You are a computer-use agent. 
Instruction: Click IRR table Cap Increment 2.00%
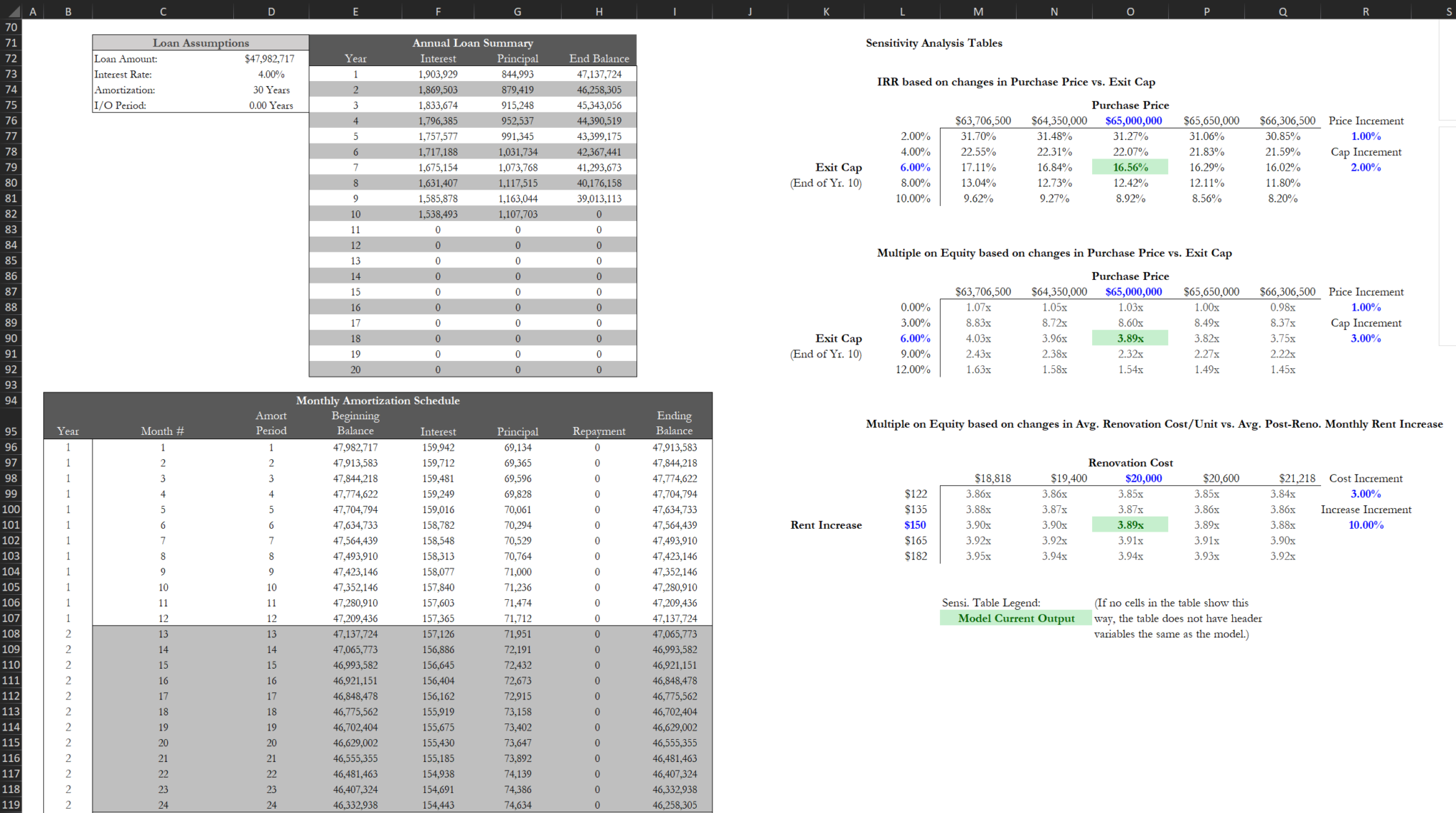point(1366,168)
